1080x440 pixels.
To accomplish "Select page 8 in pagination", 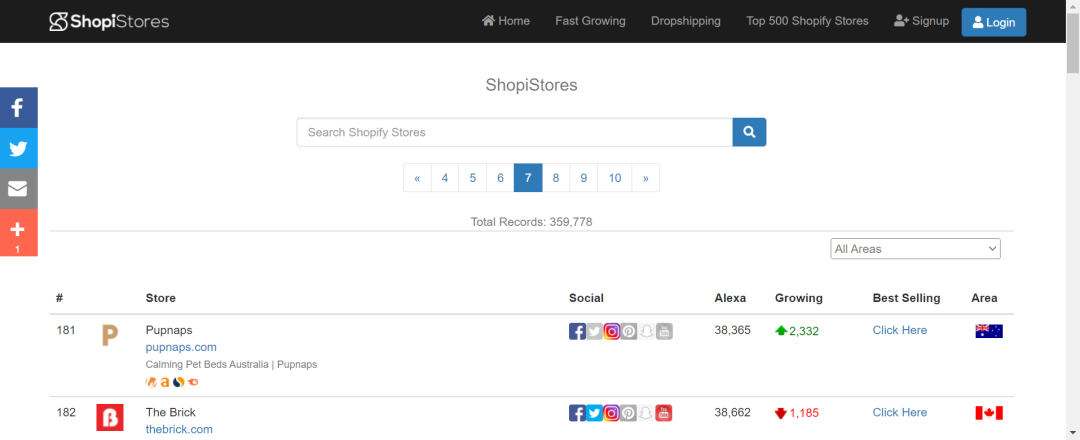I will (x=556, y=178).
